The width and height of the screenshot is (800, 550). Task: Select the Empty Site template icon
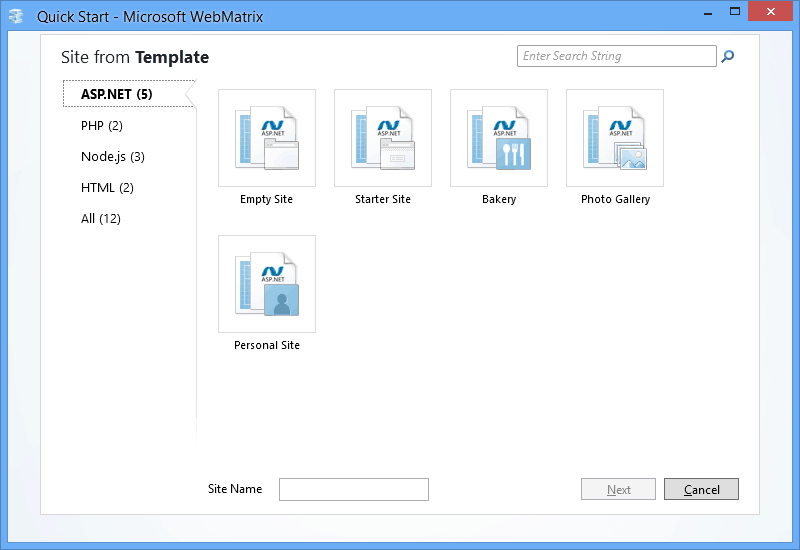click(267, 138)
